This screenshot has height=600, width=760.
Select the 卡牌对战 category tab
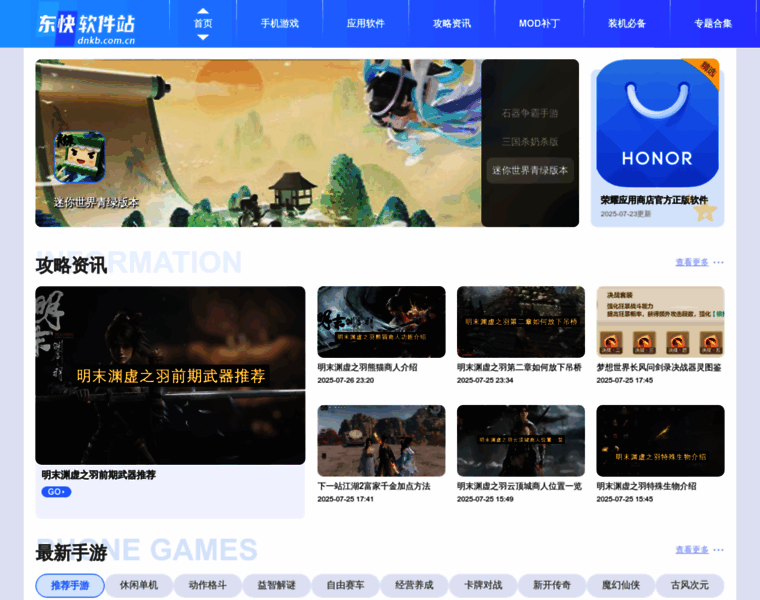click(x=483, y=585)
